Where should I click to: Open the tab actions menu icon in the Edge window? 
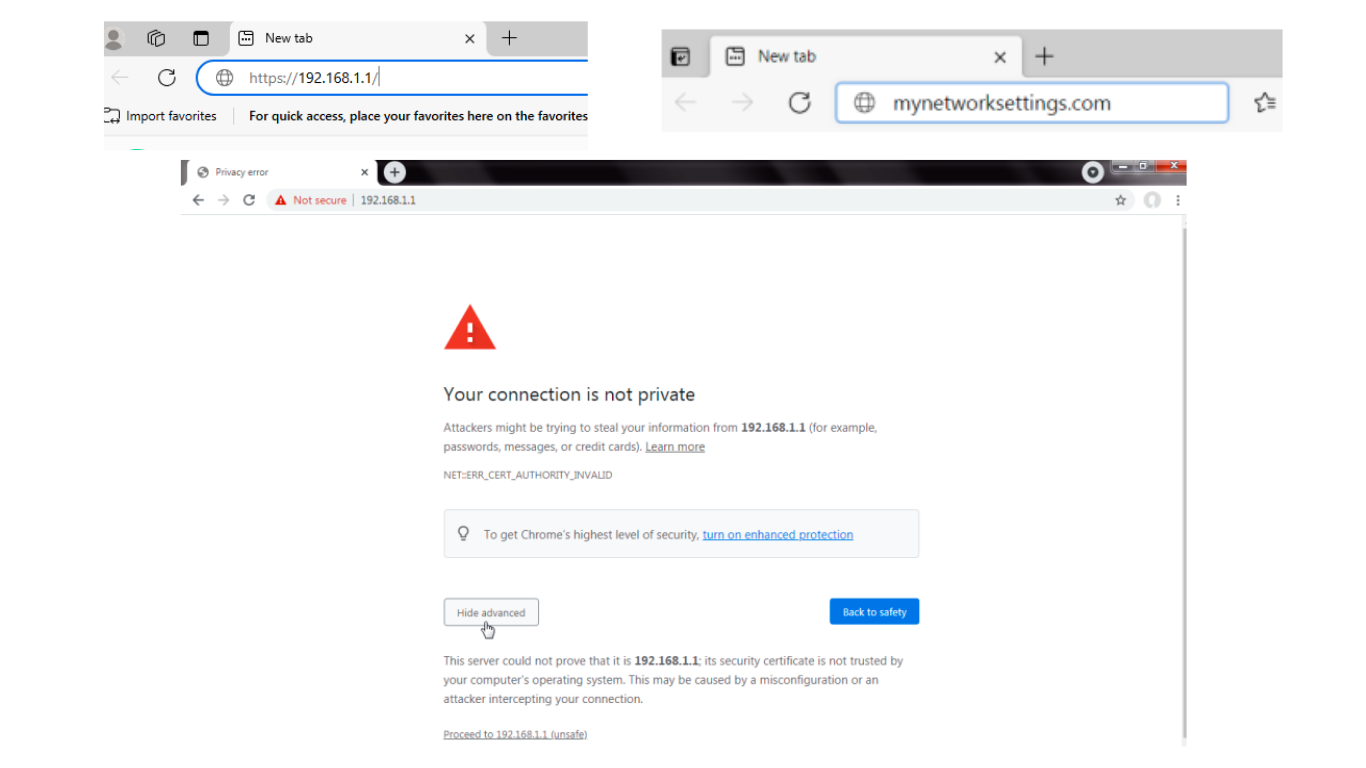201,38
